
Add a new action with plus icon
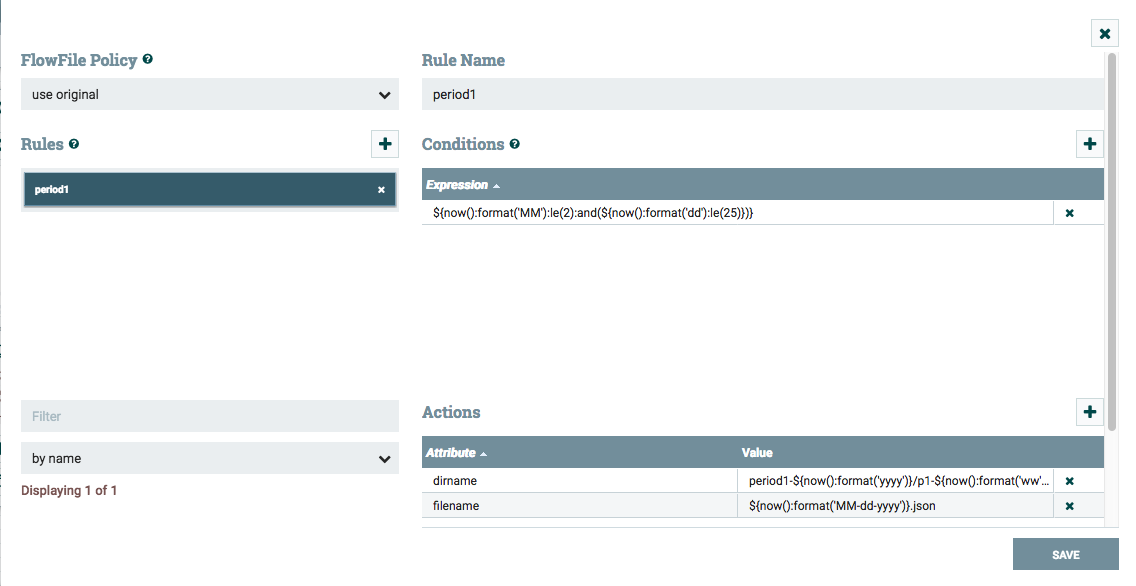(x=1089, y=411)
